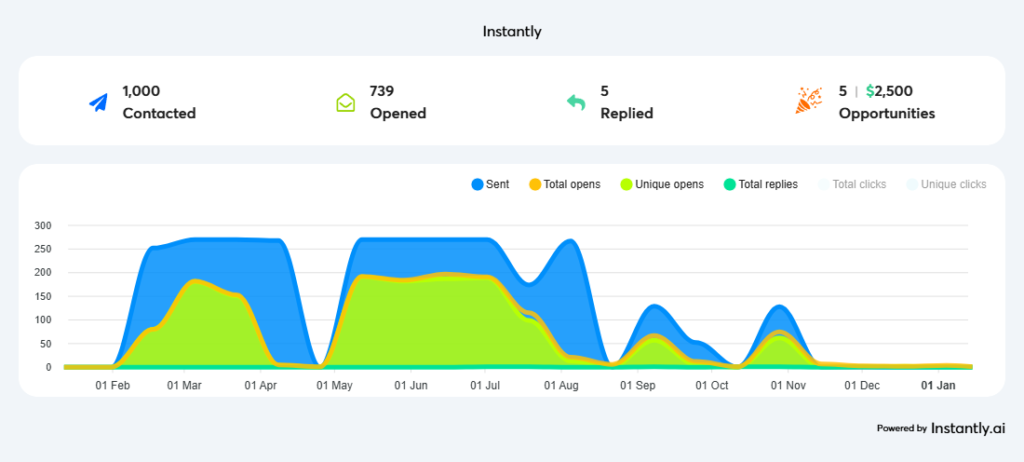
Task: Toggle the Total opens legend entry
Action: click(x=564, y=184)
